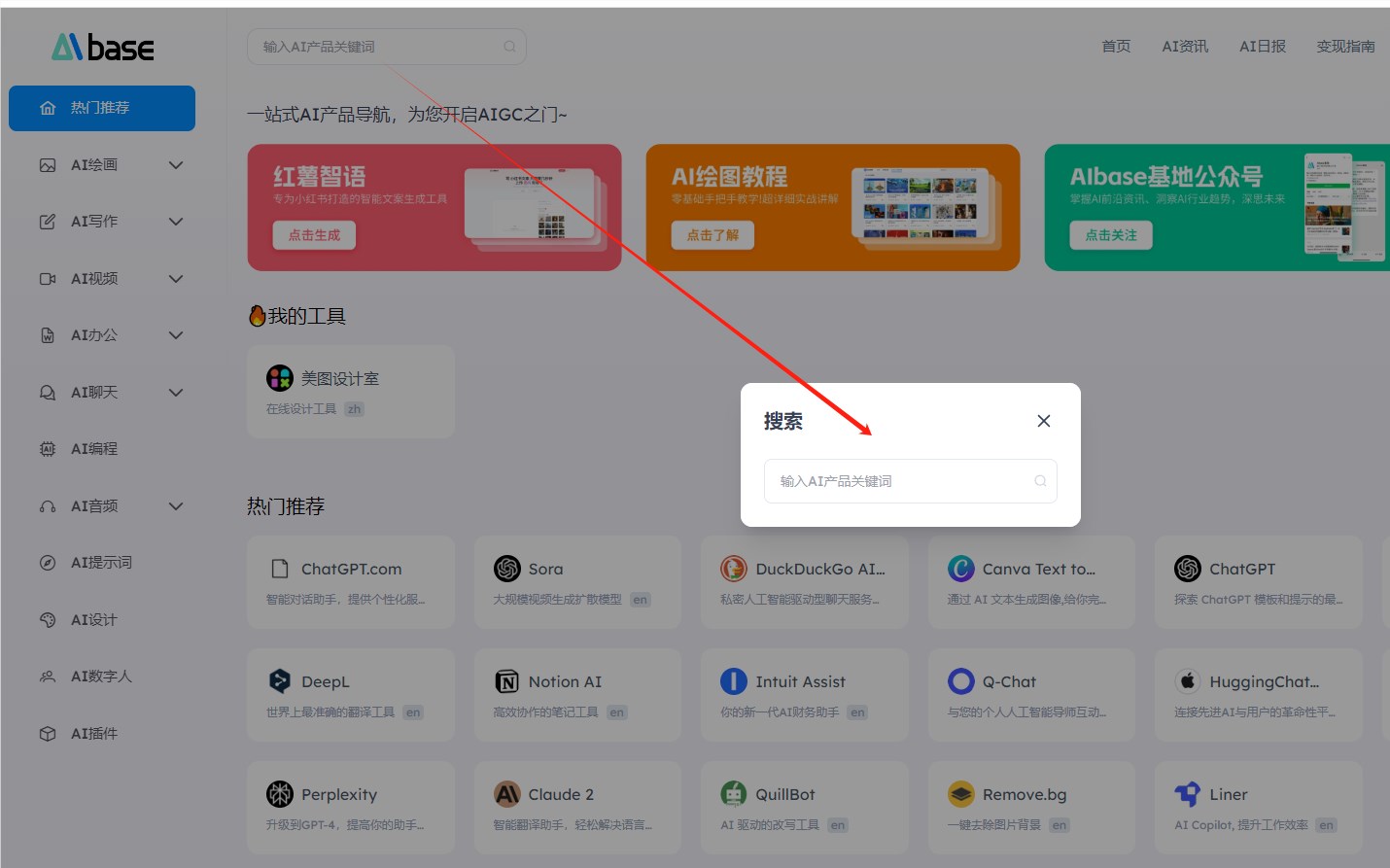Close the 搜索 dialog
Screen dimensions: 1390x868
click(x=1044, y=421)
